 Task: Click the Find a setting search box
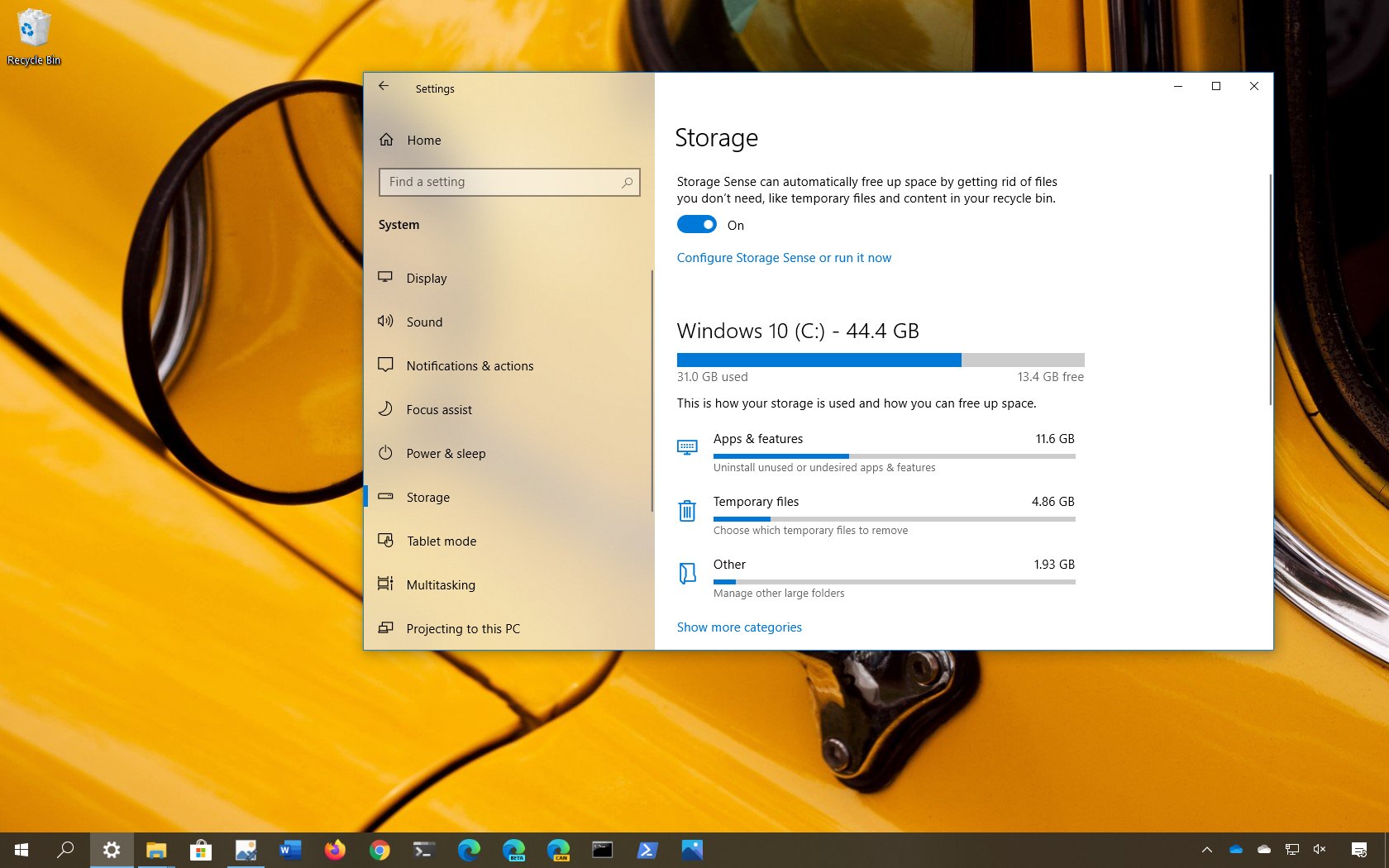coord(509,182)
